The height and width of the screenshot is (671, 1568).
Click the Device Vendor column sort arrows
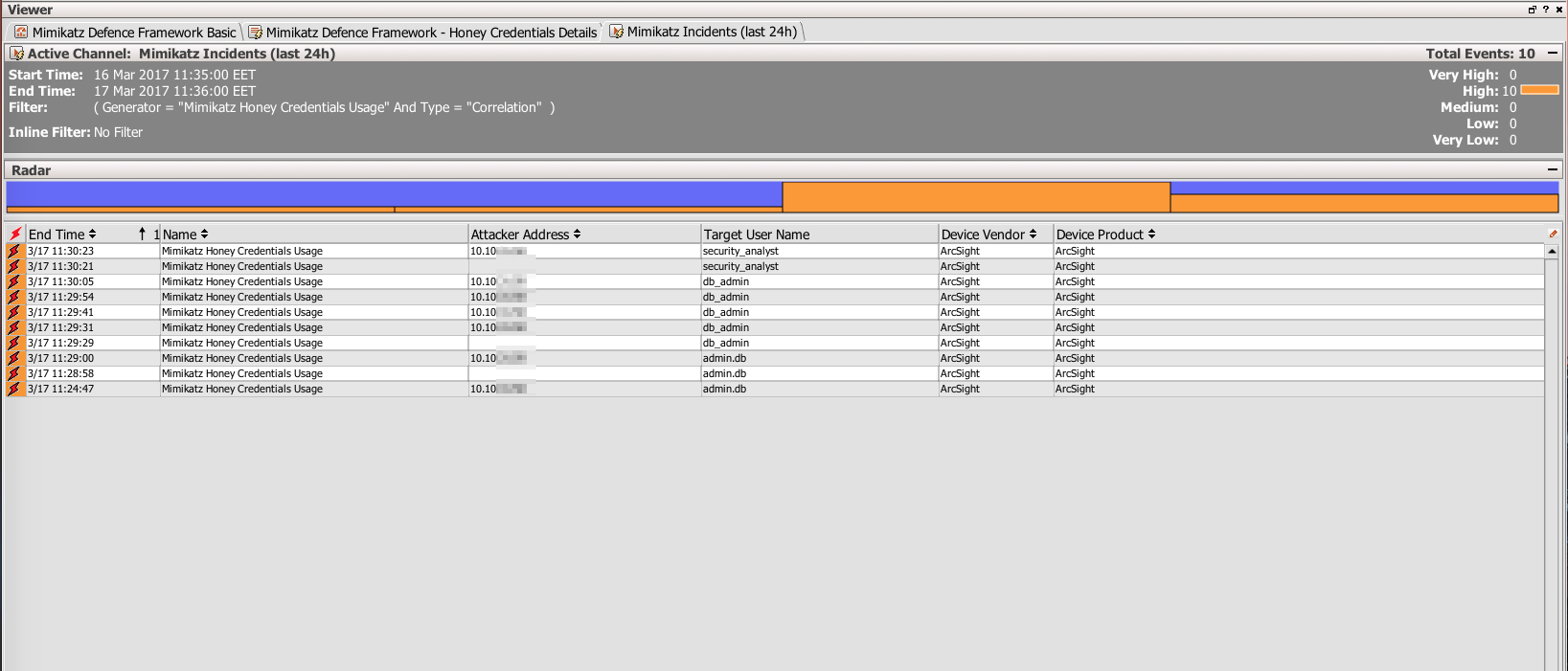pos(1033,235)
